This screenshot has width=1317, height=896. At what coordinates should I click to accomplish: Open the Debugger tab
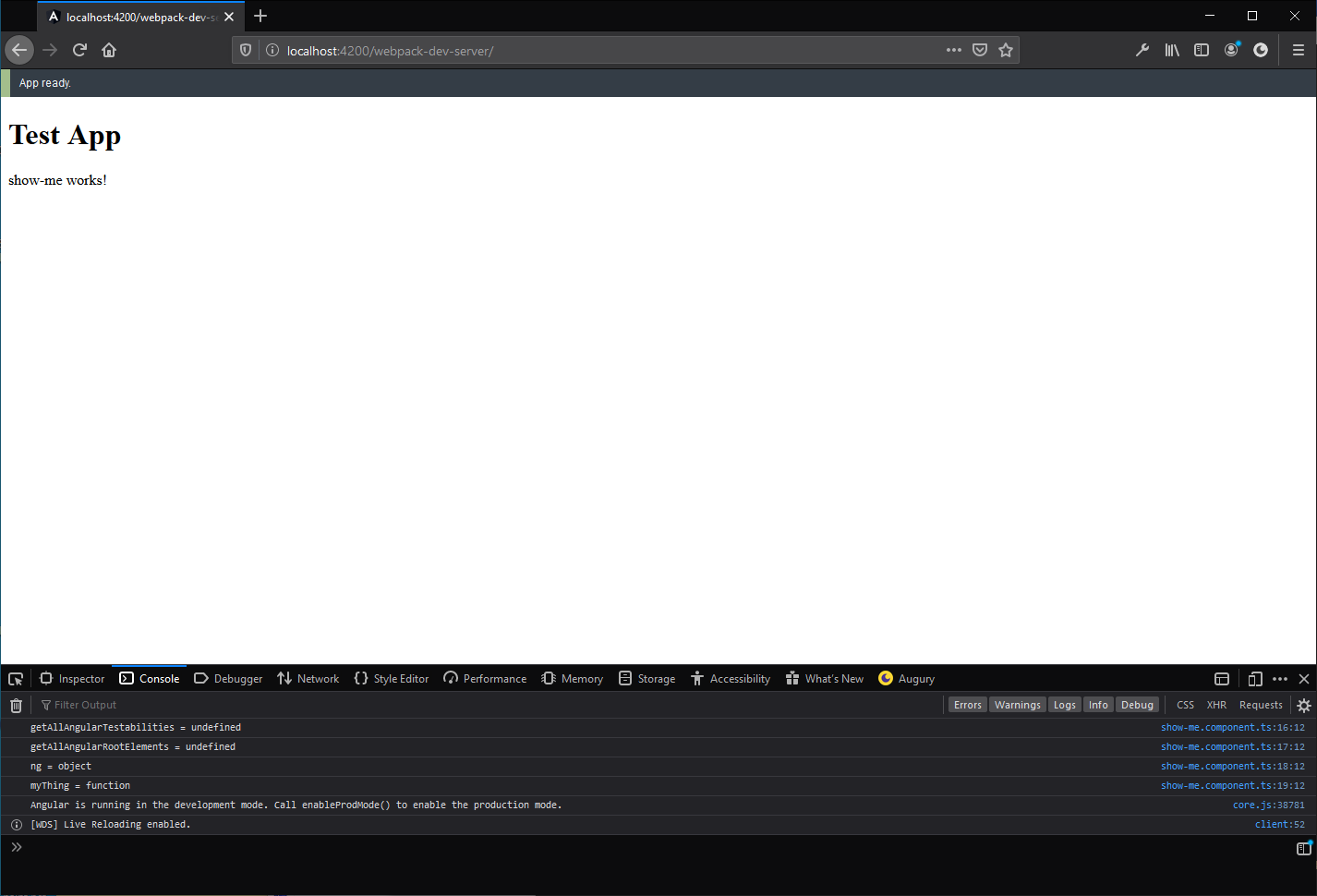(x=228, y=679)
